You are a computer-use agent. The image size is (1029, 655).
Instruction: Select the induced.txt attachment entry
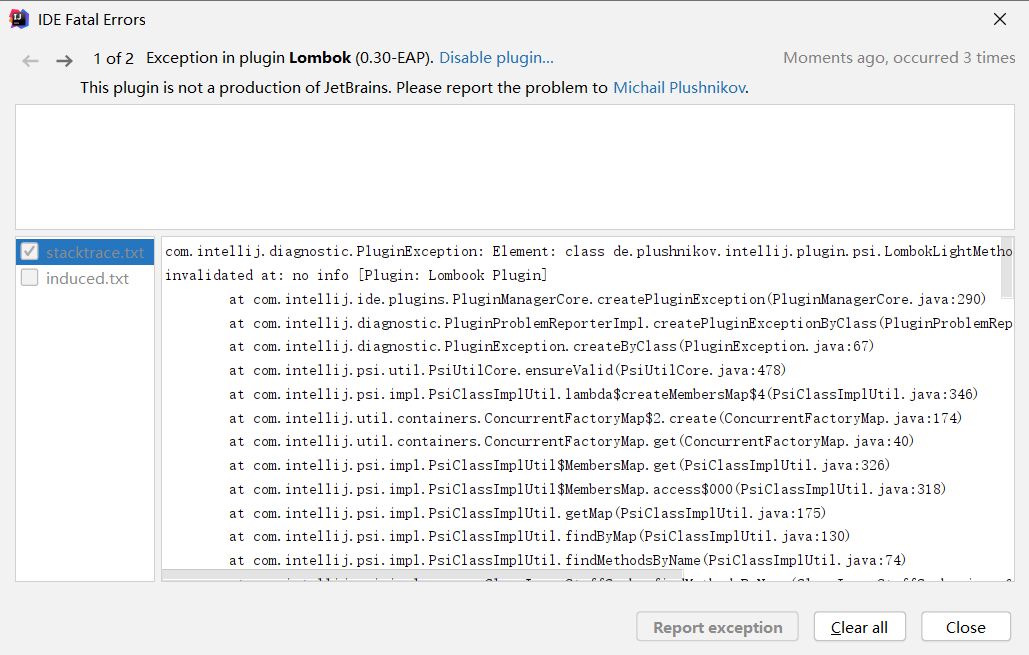click(x=87, y=278)
